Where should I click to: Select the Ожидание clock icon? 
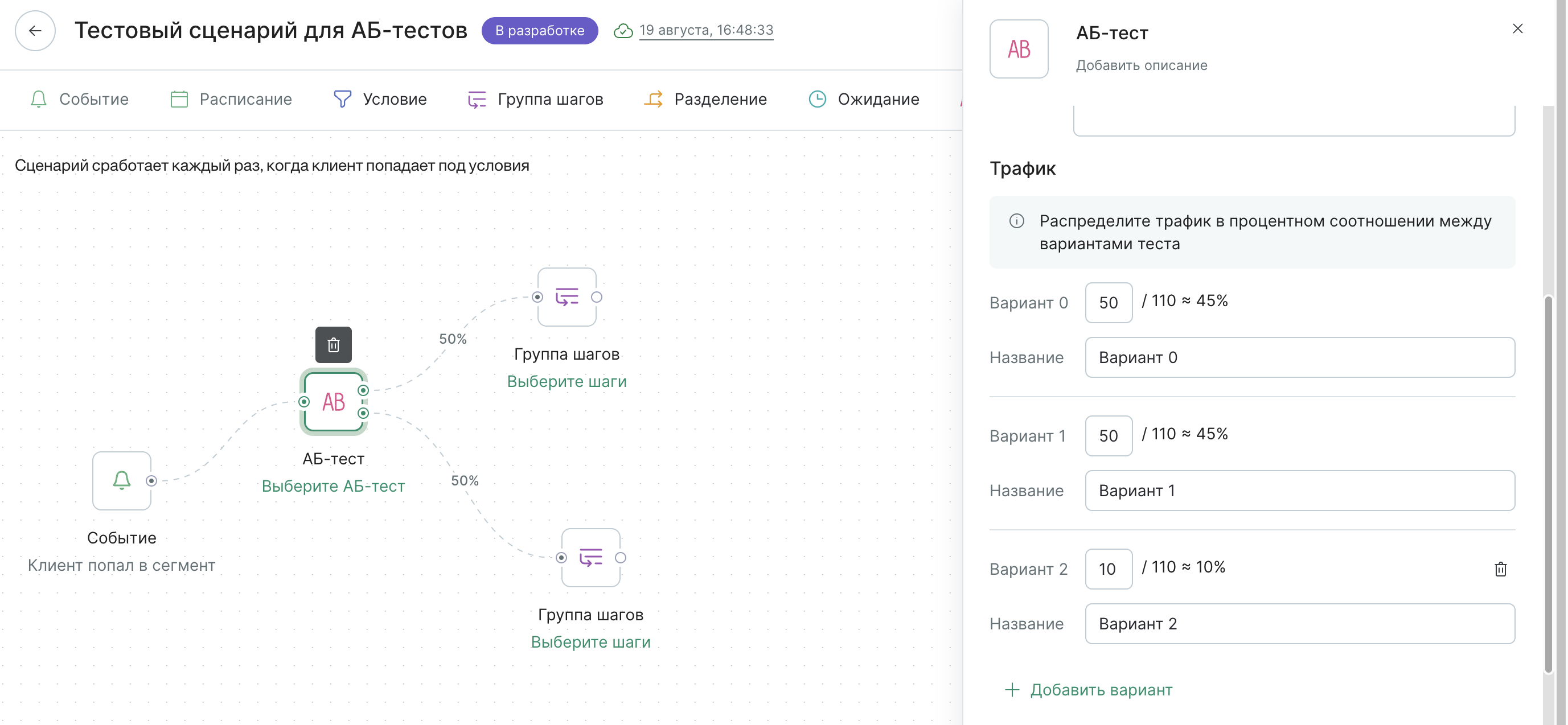(x=817, y=99)
